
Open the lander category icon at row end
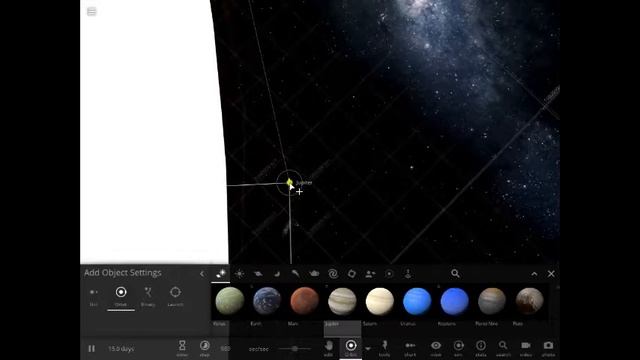[x=408, y=274]
